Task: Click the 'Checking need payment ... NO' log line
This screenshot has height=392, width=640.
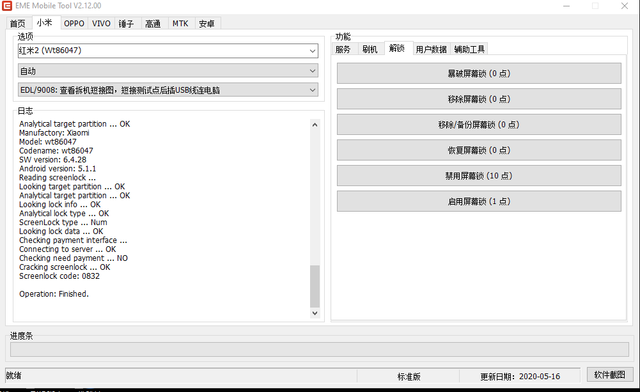Action: click(x=73, y=258)
